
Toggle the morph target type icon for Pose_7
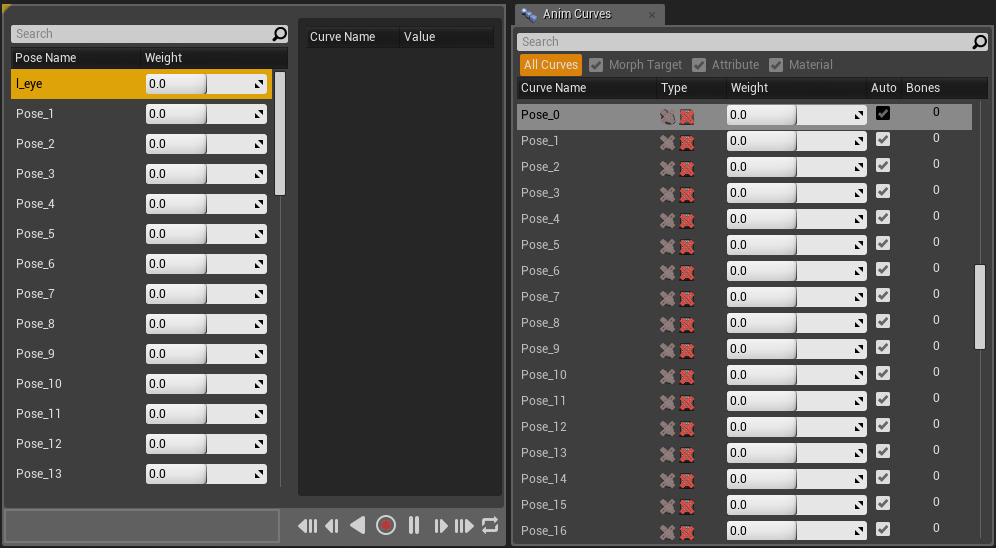point(667,298)
